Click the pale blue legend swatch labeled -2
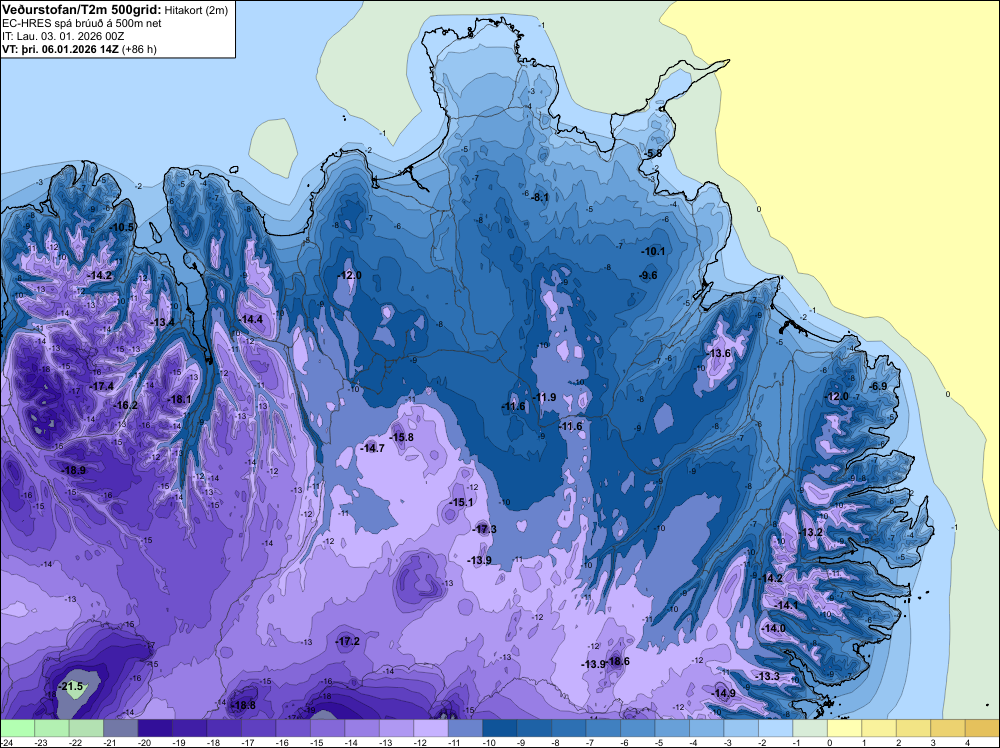Viewport: 1000px width, 748px height. (775, 728)
